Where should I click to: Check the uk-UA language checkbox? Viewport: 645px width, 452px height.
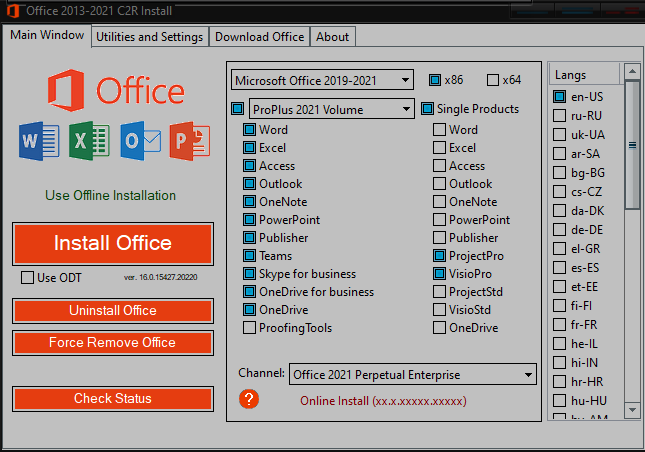click(x=559, y=135)
